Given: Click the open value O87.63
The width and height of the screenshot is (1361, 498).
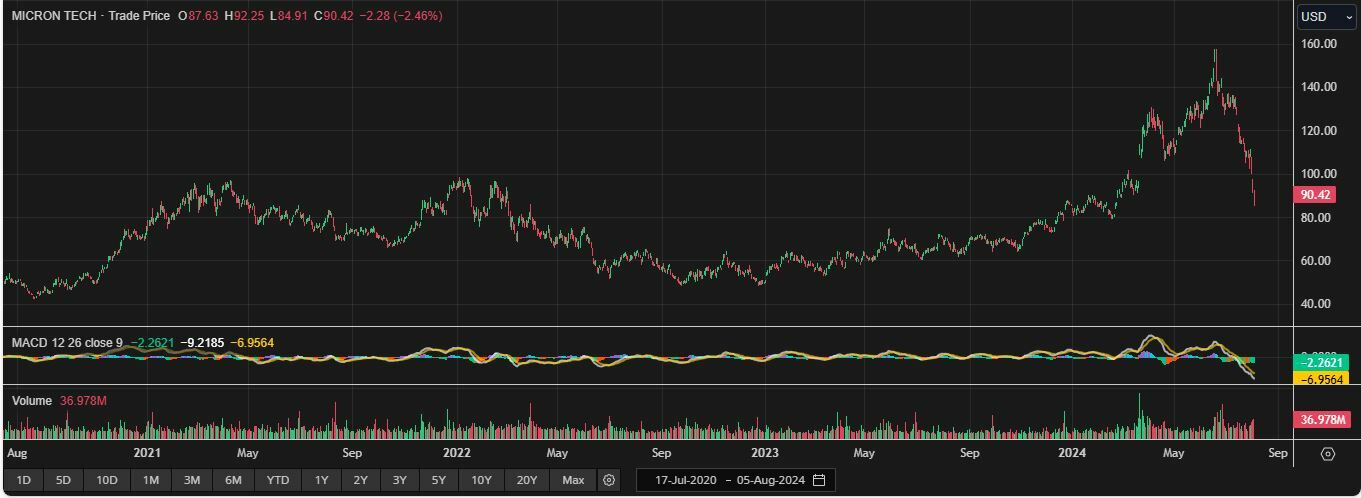Looking at the screenshot, I should pos(198,16).
